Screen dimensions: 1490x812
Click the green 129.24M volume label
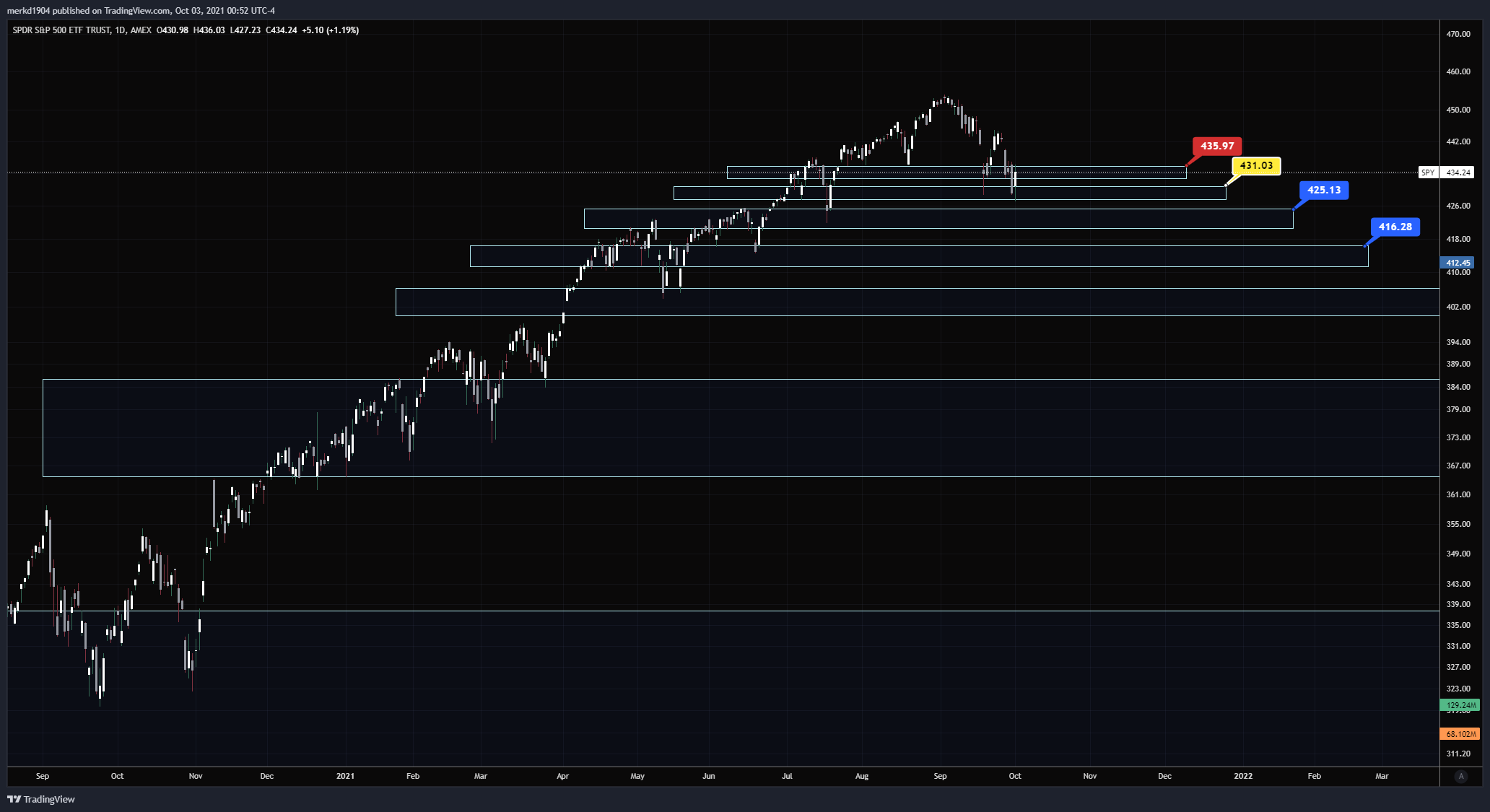1460,705
